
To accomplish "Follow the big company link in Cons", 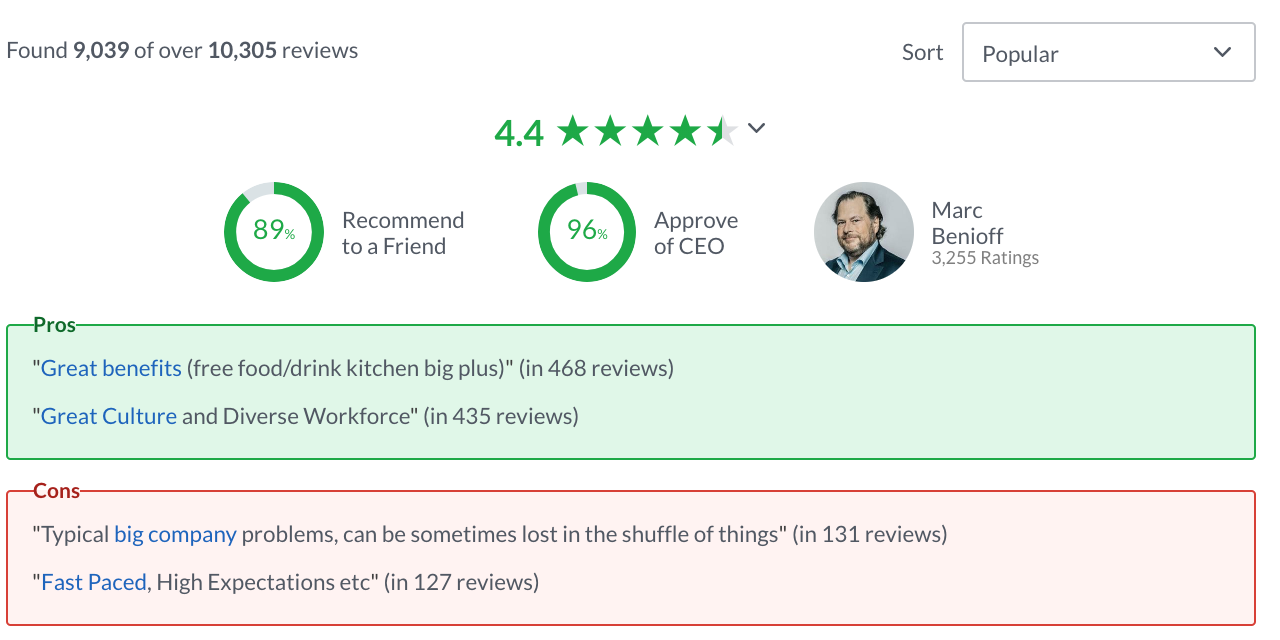I will click(x=175, y=534).
